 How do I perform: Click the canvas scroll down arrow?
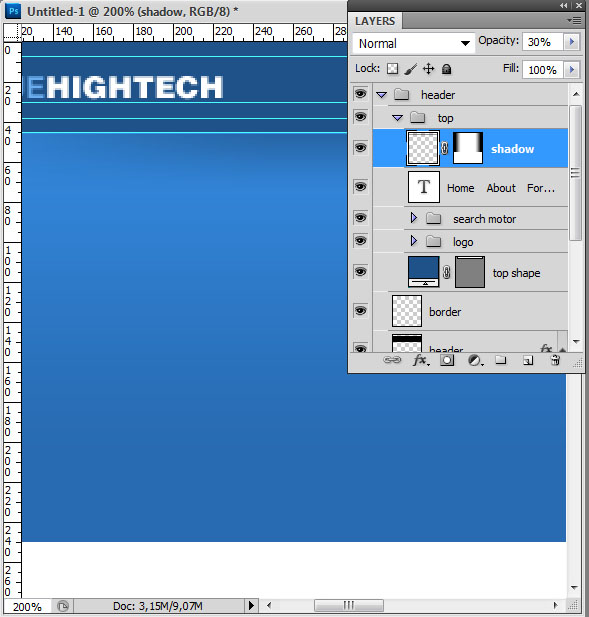point(574,588)
